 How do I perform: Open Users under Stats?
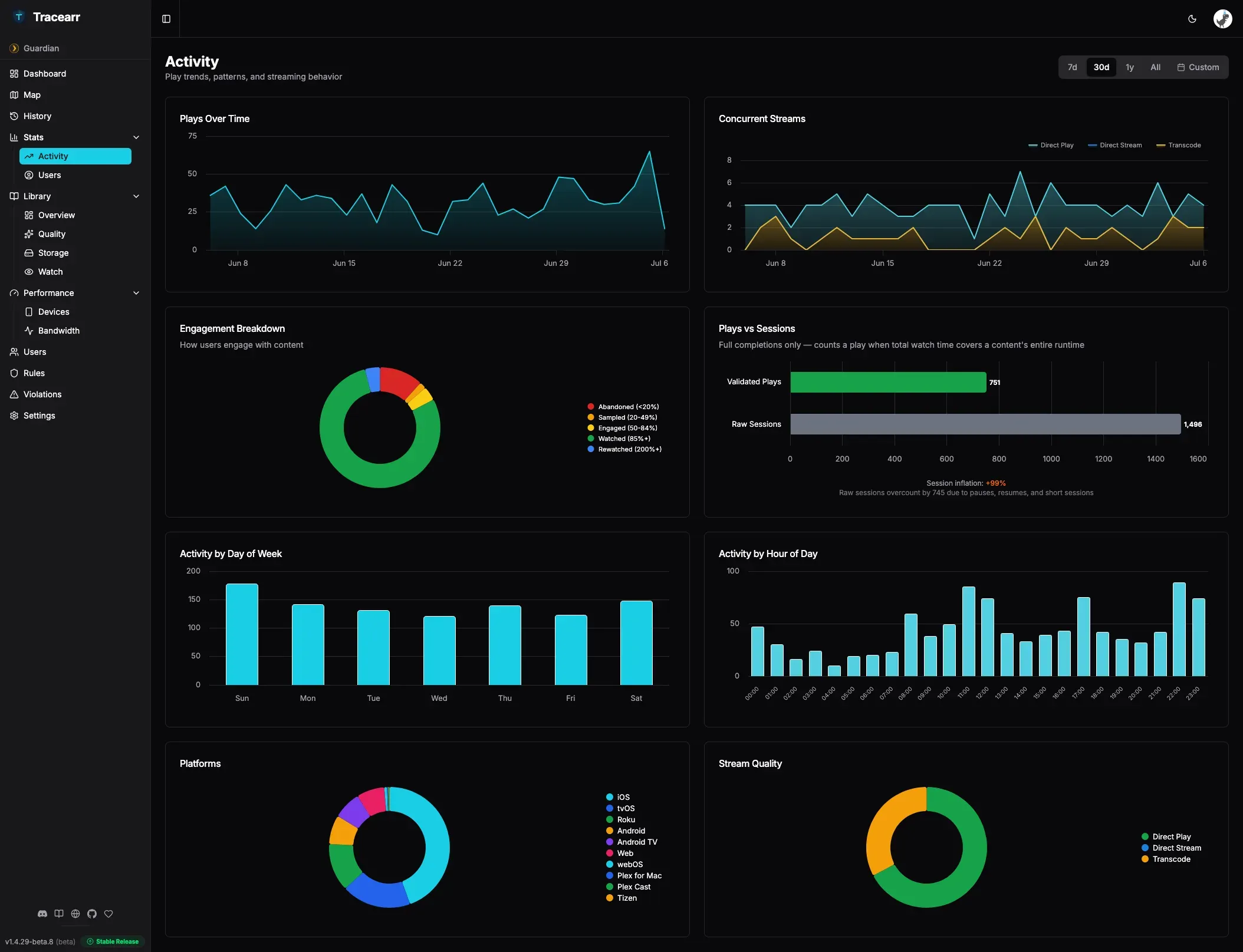pyautogui.click(x=75, y=175)
